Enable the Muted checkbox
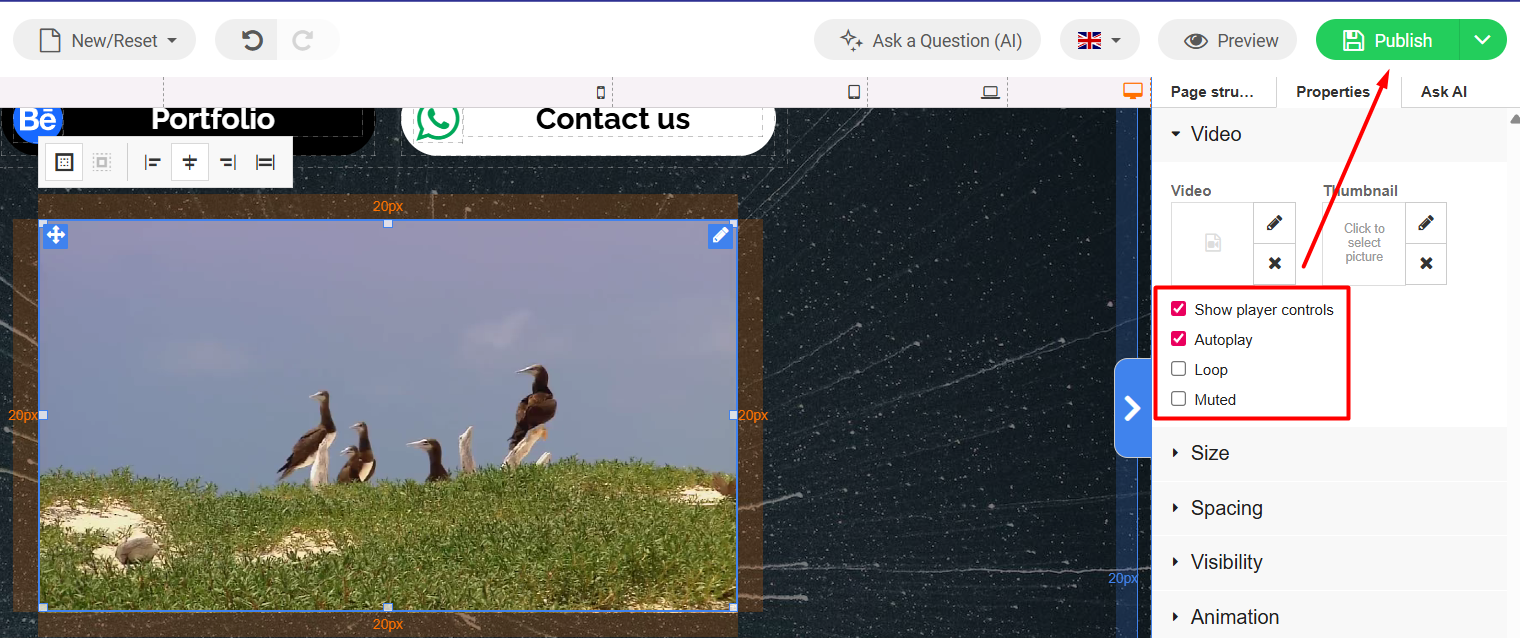Screen dimensions: 1520x638 tap(1179, 399)
